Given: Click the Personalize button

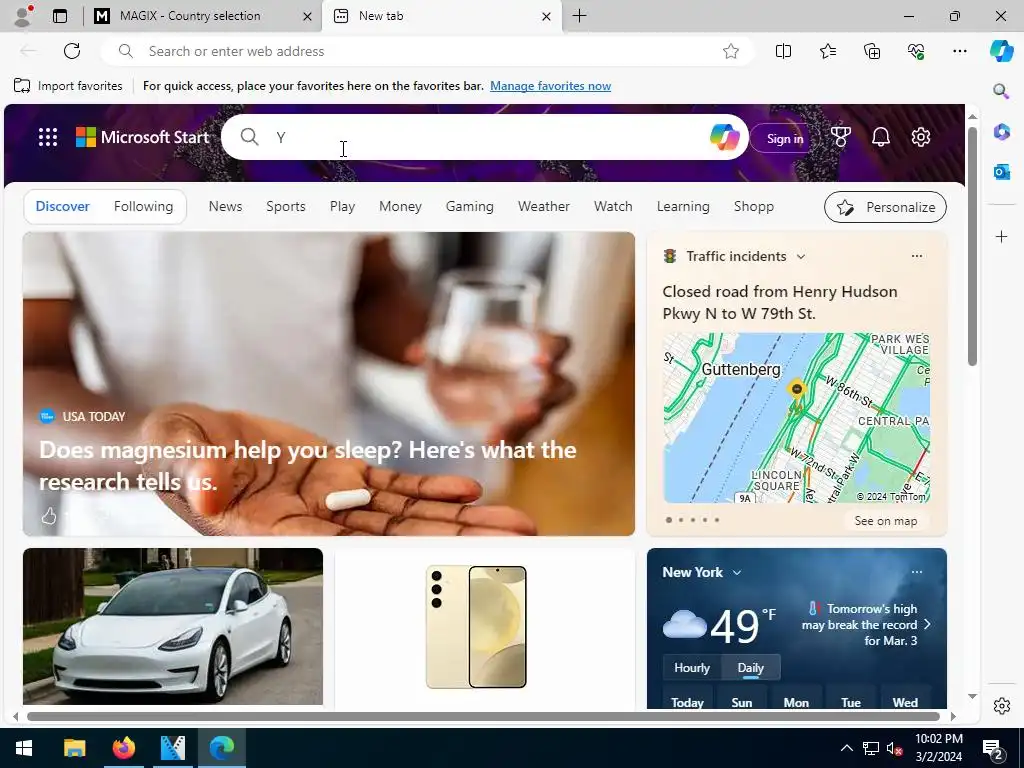Looking at the screenshot, I should click(885, 207).
